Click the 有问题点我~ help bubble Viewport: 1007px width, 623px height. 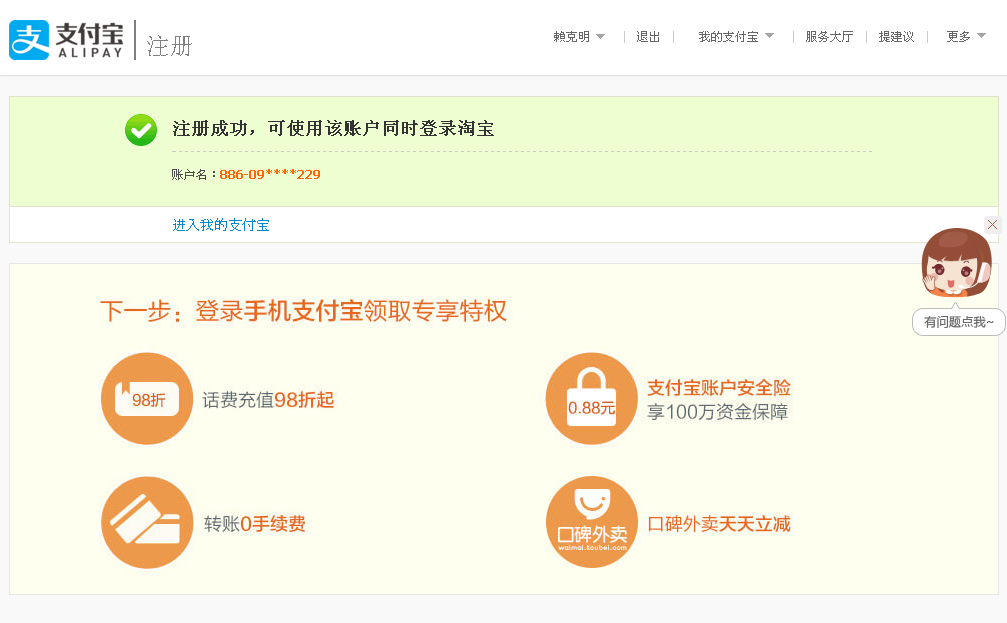pyautogui.click(x=959, y=322)
